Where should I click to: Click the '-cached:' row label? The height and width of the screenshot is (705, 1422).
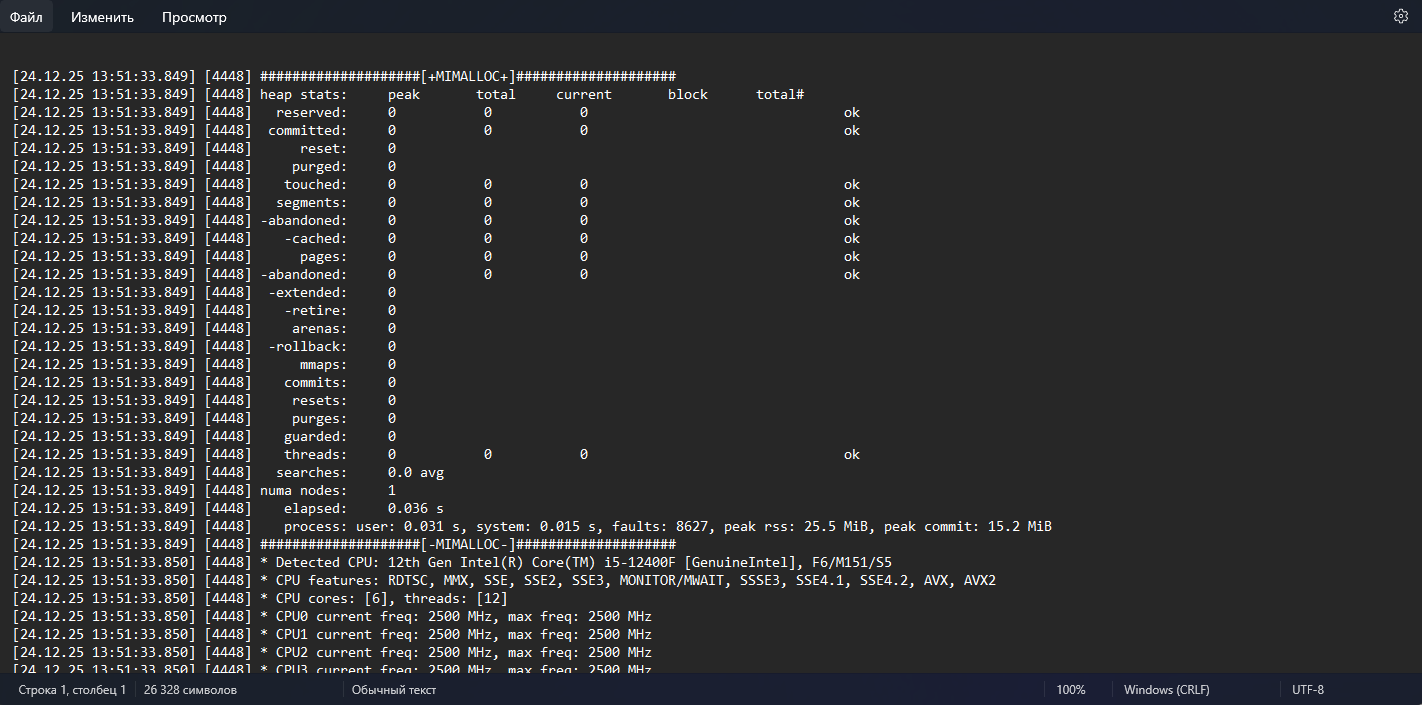coord(316,238)
